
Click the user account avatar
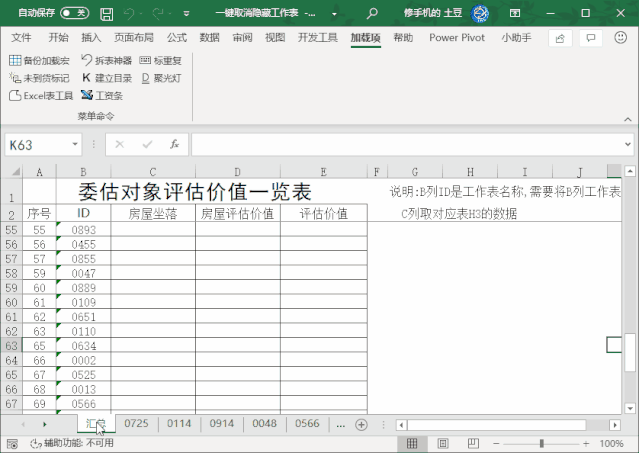coord(480,13)
